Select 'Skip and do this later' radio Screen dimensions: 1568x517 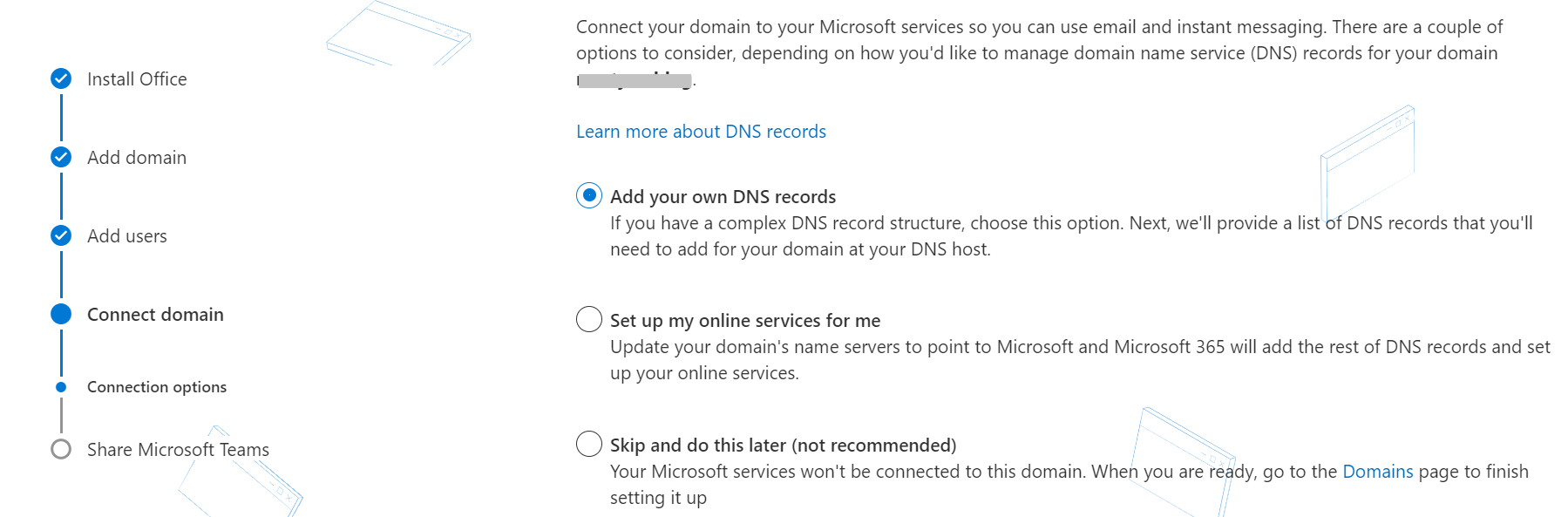[x=589, y=444]
